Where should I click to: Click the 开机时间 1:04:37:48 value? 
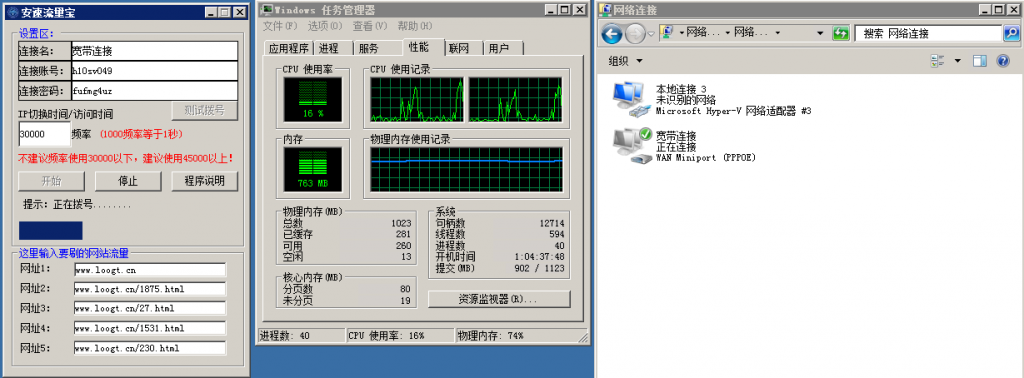tap(539, 257)
